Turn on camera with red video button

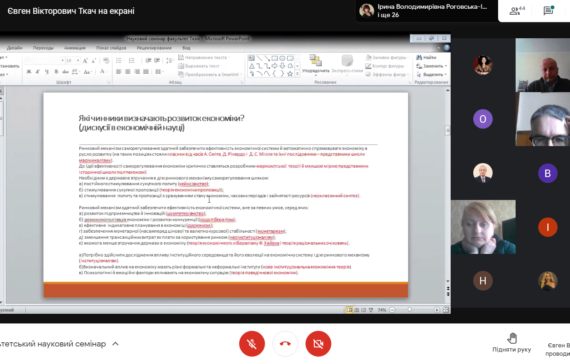click(318, 344)
